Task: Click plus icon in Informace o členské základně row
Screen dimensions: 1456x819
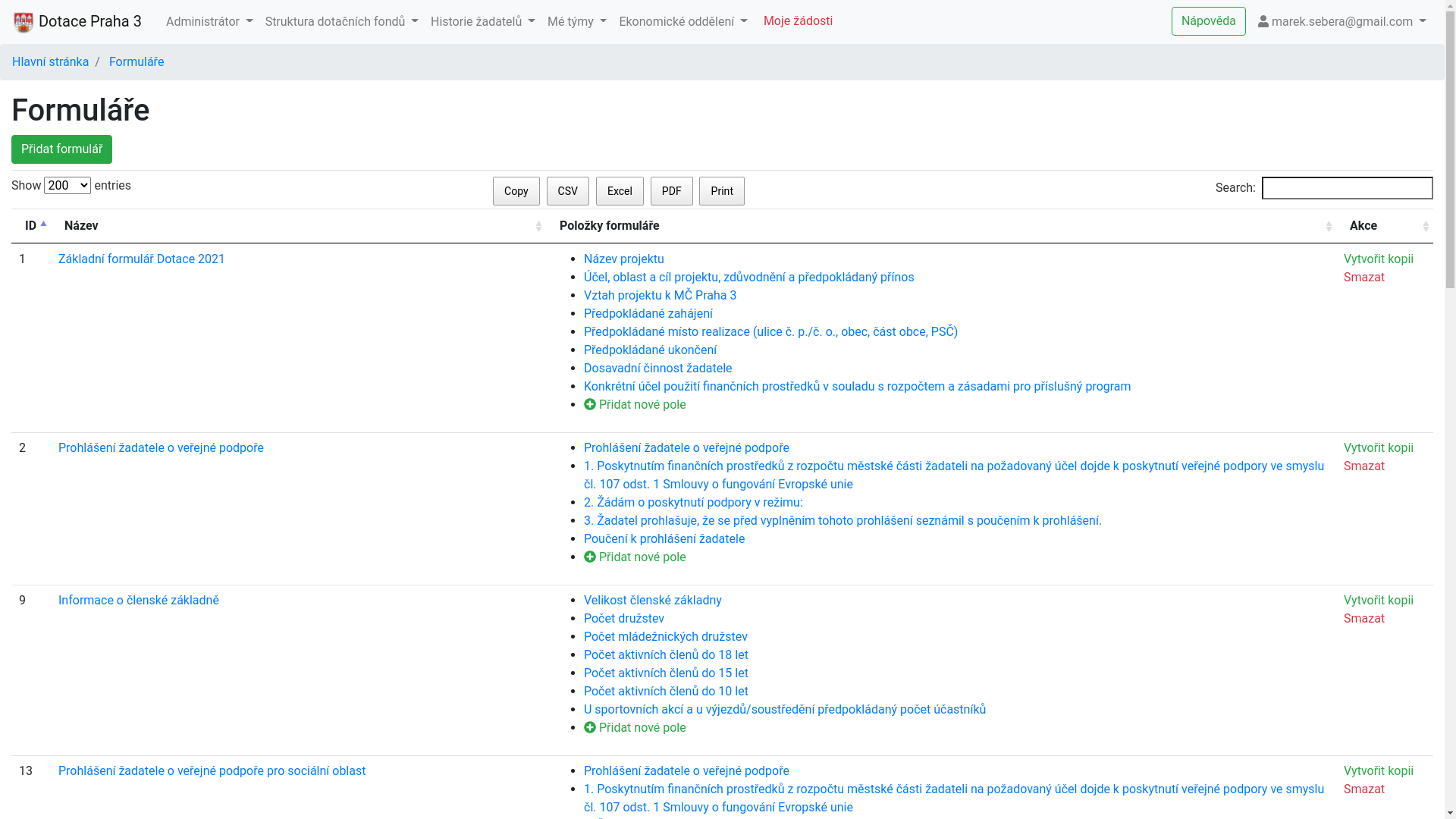Action: [x=590, y=728]
